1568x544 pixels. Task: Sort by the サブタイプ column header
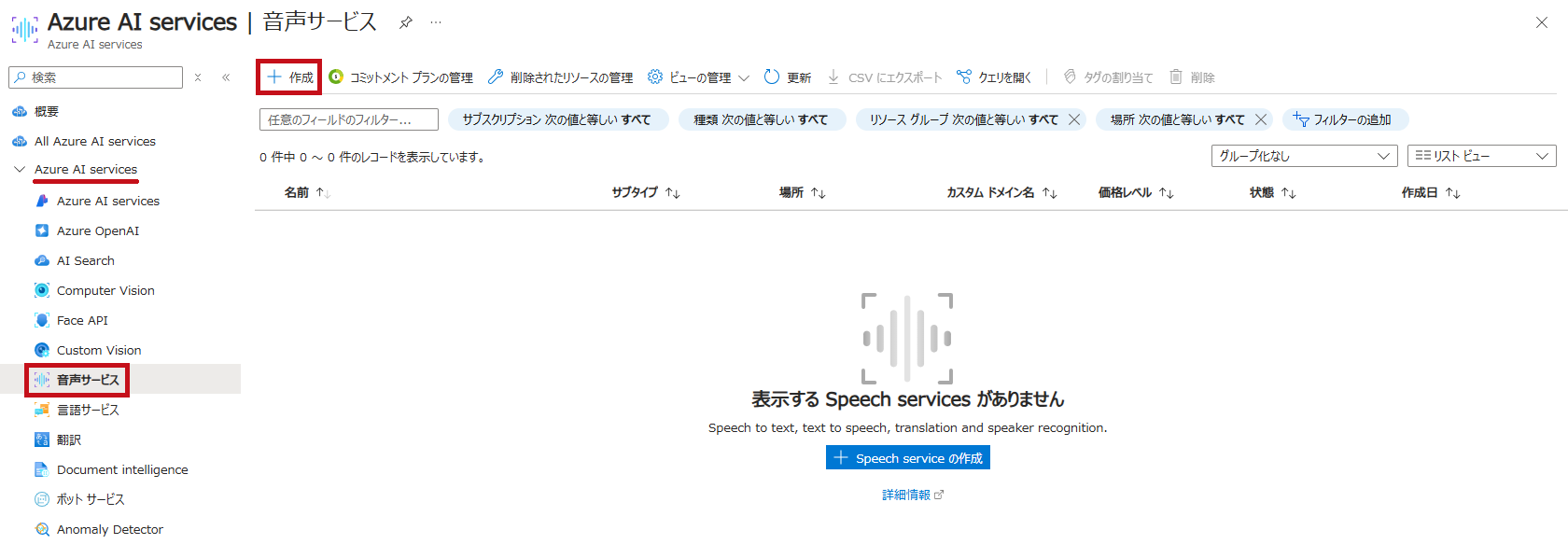tap(646, 192)
